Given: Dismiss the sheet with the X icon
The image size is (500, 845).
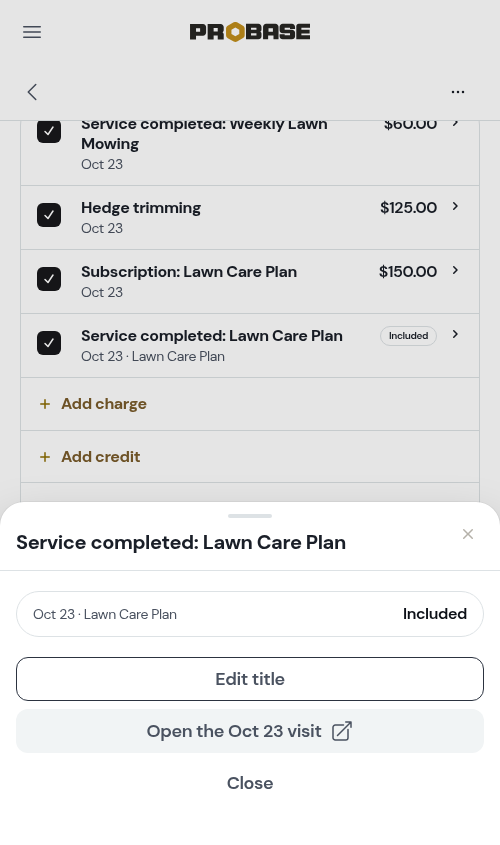Looking at the screenshot, I should 468,534.
